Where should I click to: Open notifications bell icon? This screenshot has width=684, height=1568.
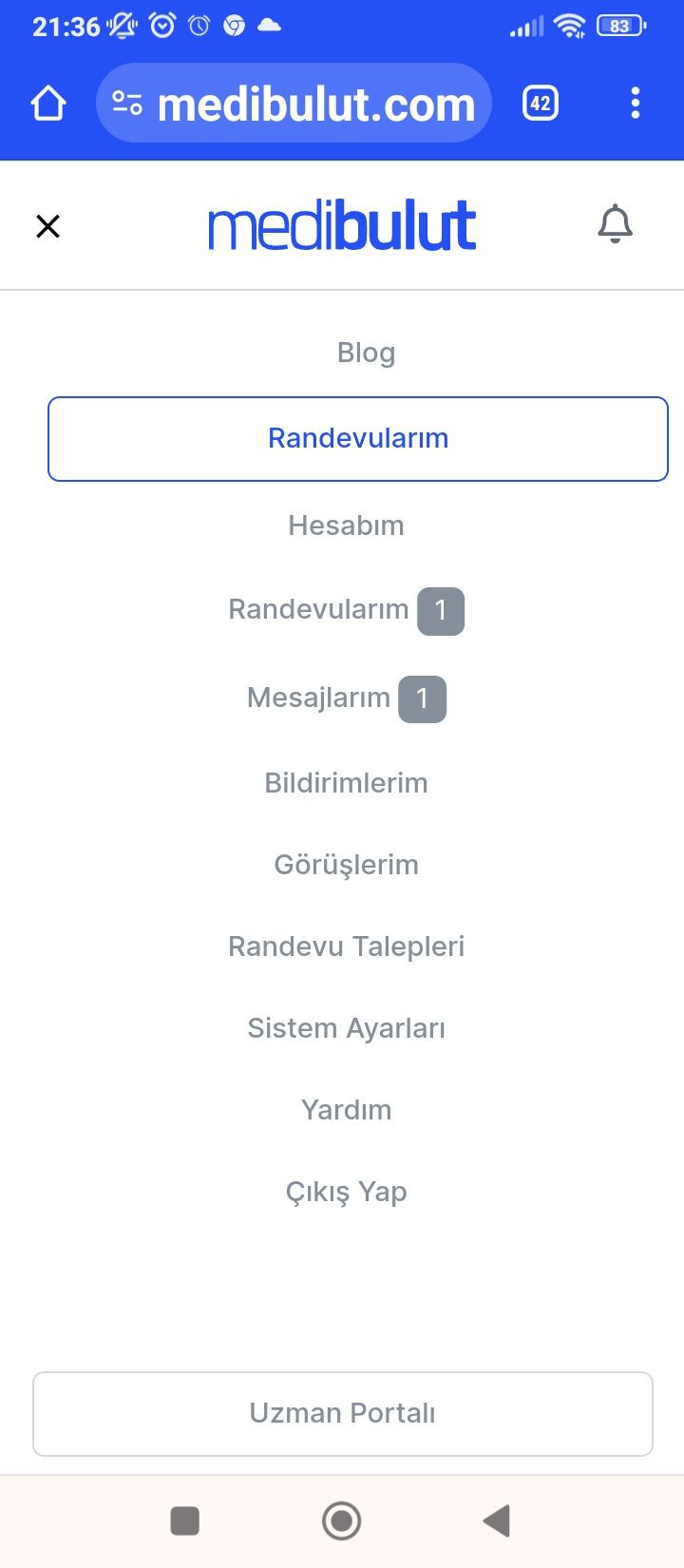coord(615,225)
